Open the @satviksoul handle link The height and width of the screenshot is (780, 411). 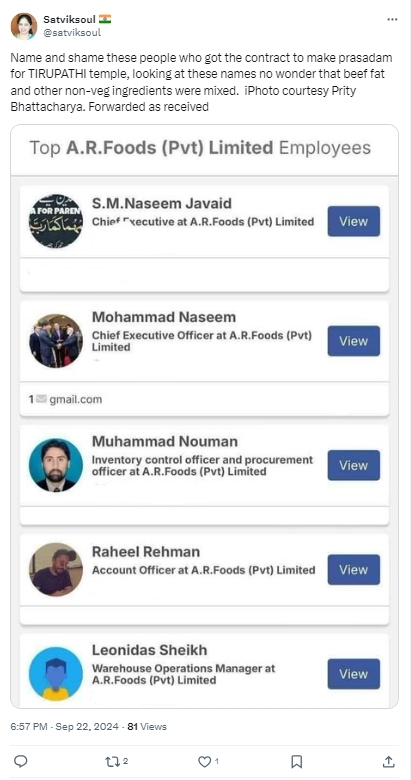tap(72, 32)
